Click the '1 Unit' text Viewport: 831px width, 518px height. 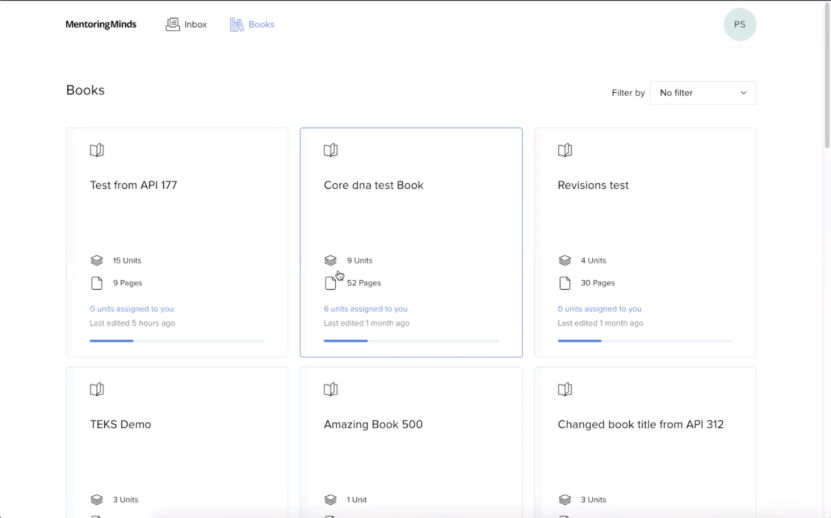(357, 499)
